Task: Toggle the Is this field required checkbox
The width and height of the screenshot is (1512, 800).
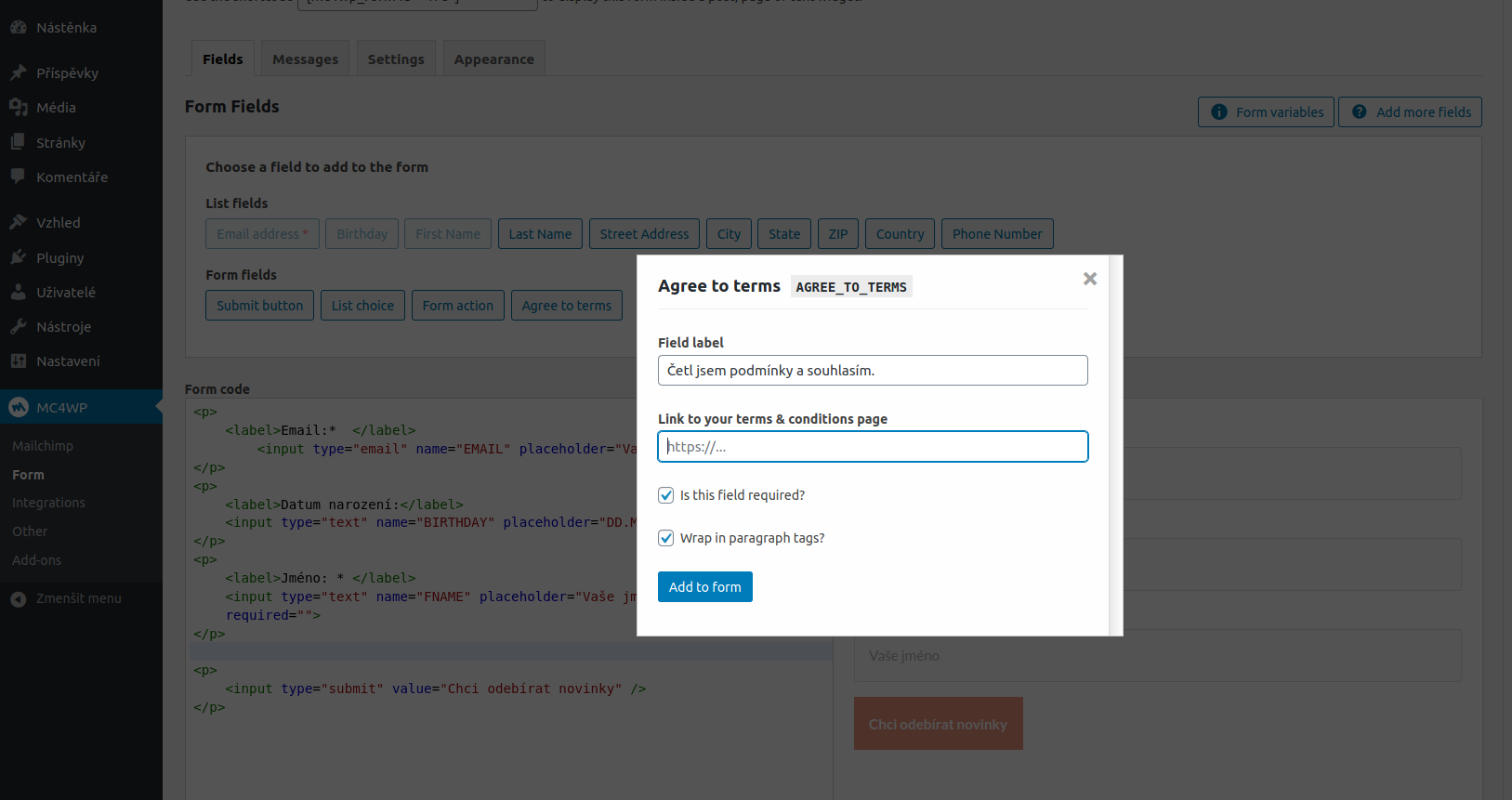Action: [x=665, y=495]
